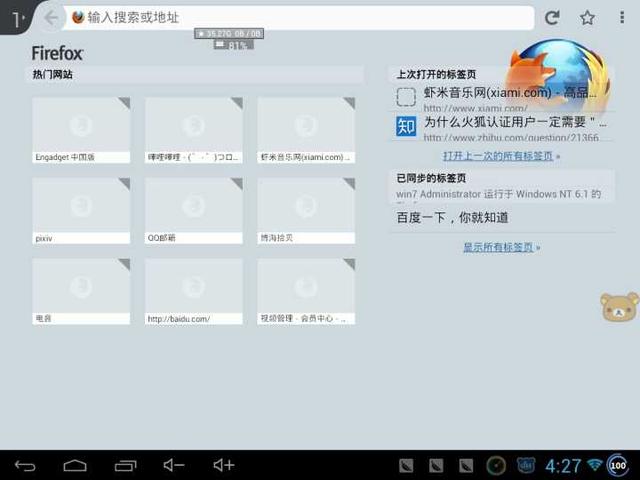Open clock showing 4:27
640x480 pixels.
(563, 466)
